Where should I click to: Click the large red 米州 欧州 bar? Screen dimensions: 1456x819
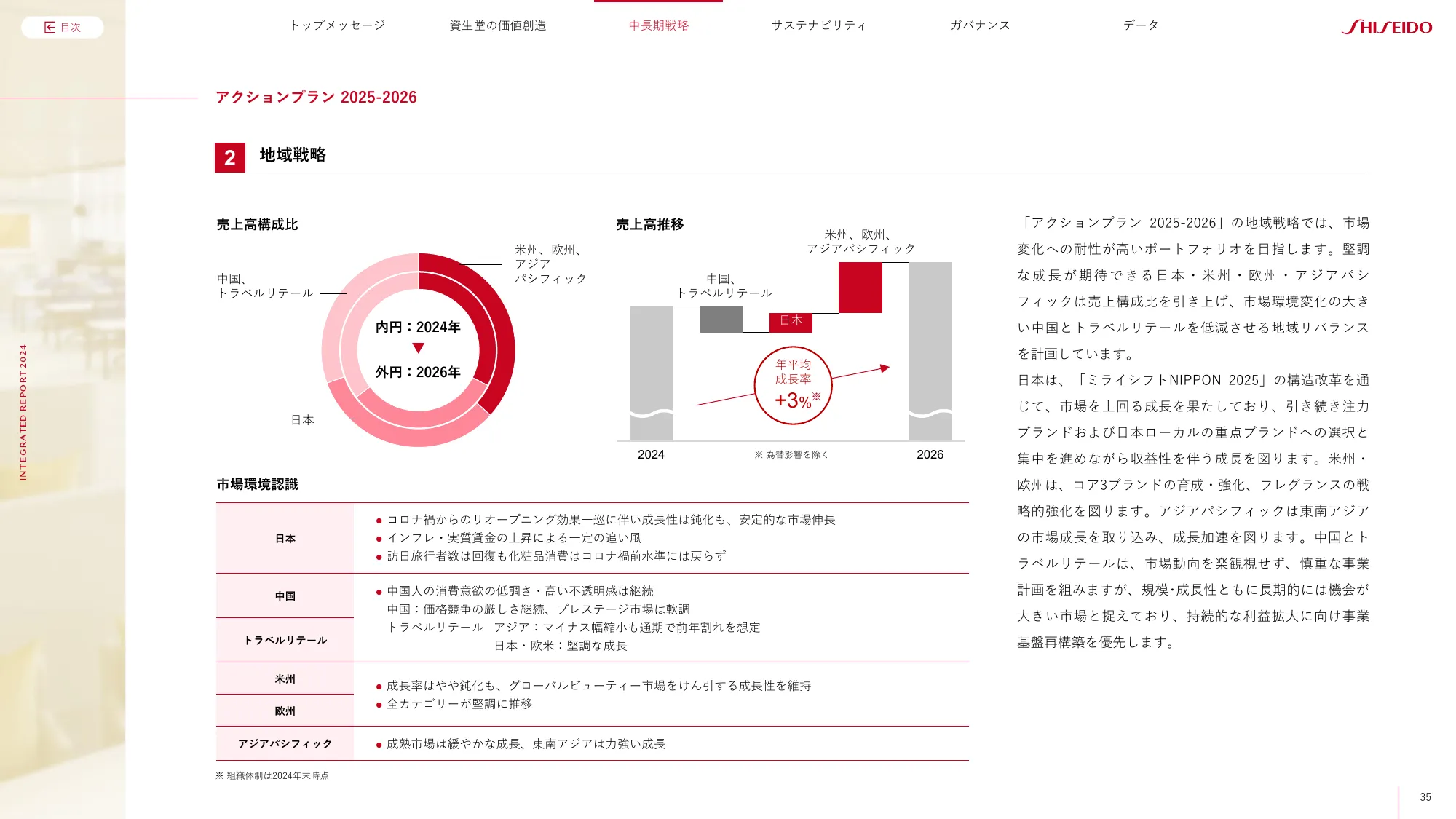(860, 288)
